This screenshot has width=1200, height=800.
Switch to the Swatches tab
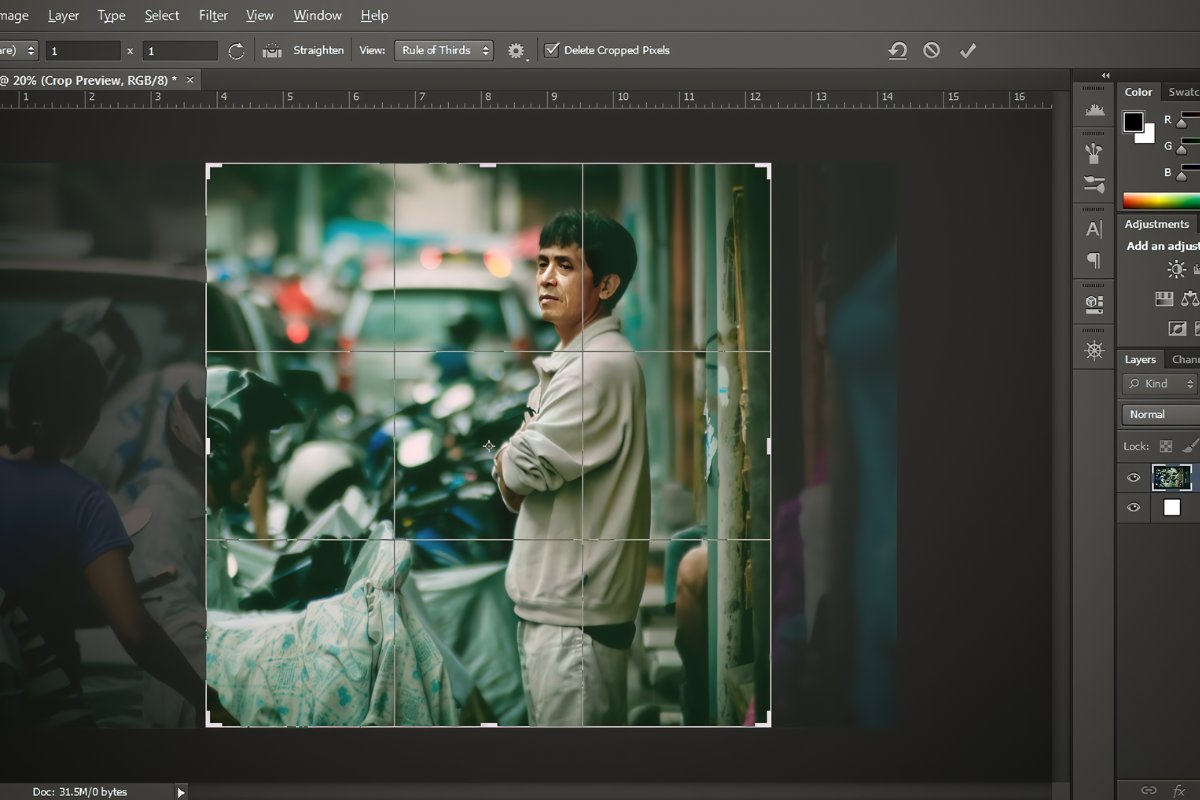(1186, 91)
